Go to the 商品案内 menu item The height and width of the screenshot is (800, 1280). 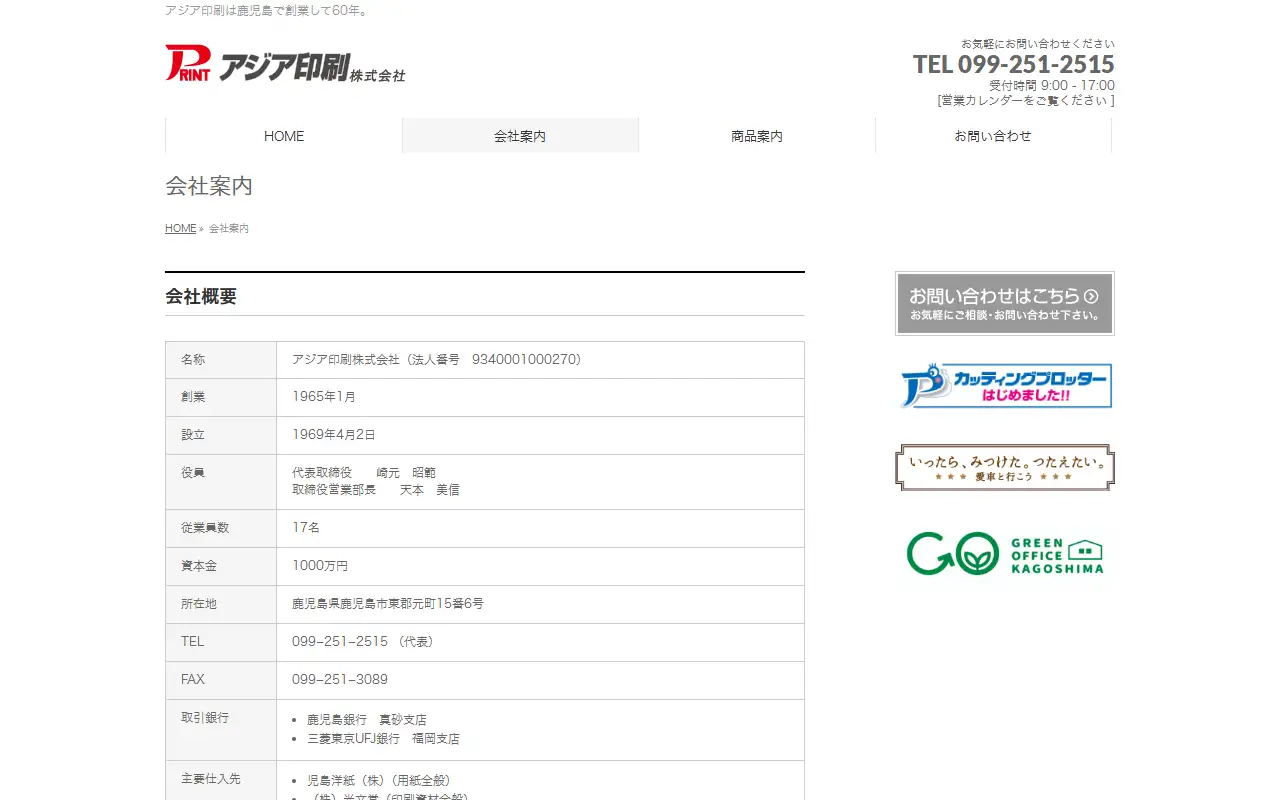coord(757,136)
